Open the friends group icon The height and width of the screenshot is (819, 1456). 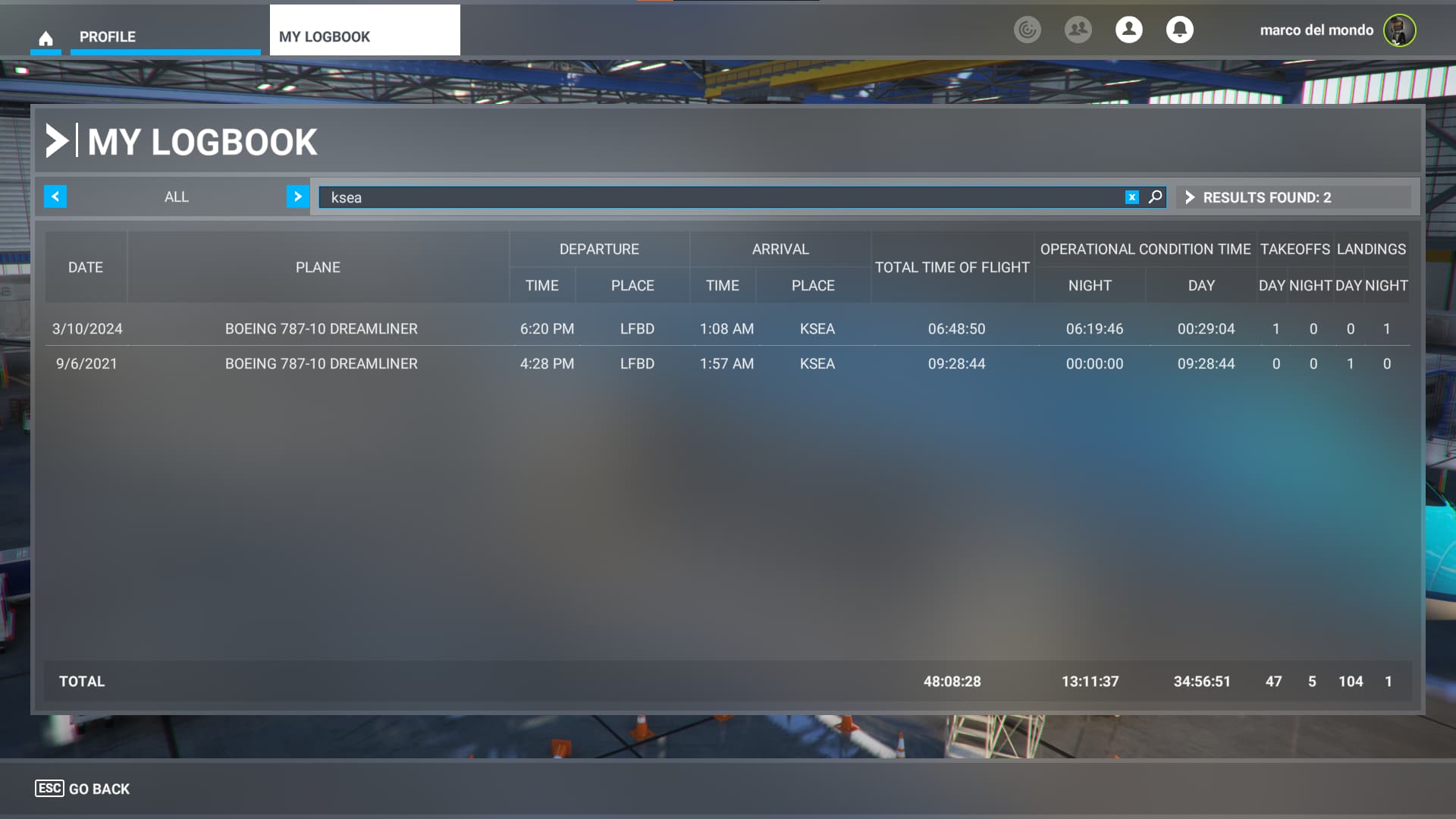coord(1078,30)
